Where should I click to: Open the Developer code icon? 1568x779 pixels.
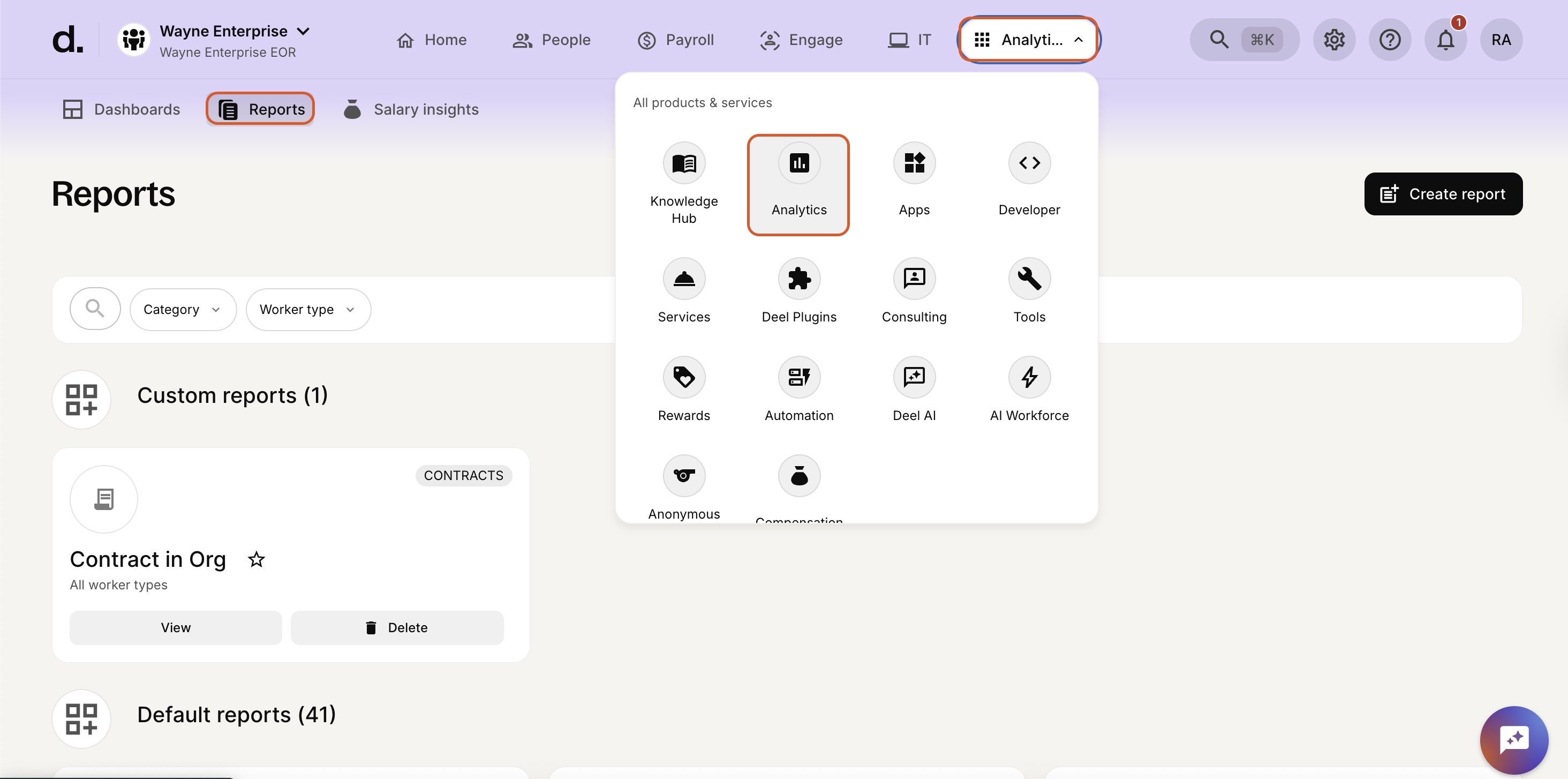pos(1029,163)
